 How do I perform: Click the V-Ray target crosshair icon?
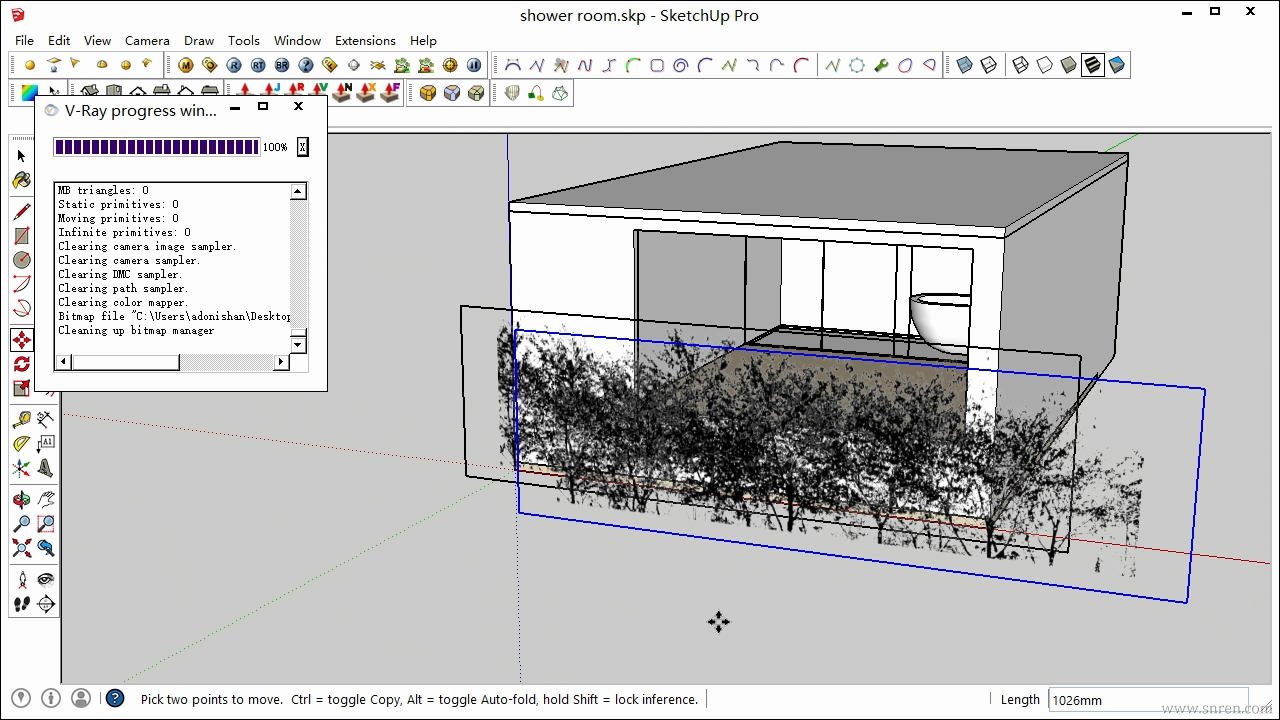[450, 65]
